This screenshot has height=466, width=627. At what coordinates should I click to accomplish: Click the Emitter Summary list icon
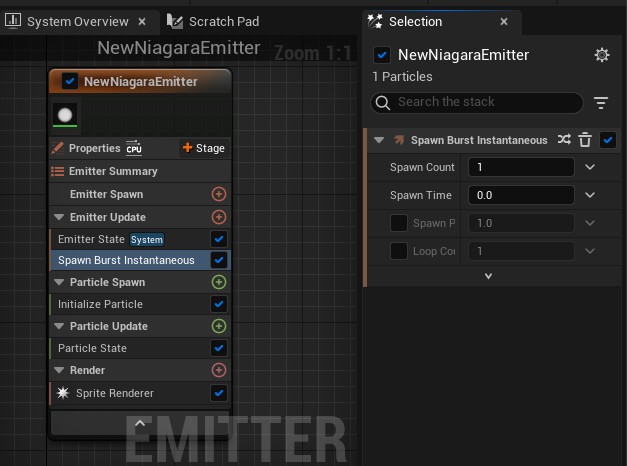(58, 171)
